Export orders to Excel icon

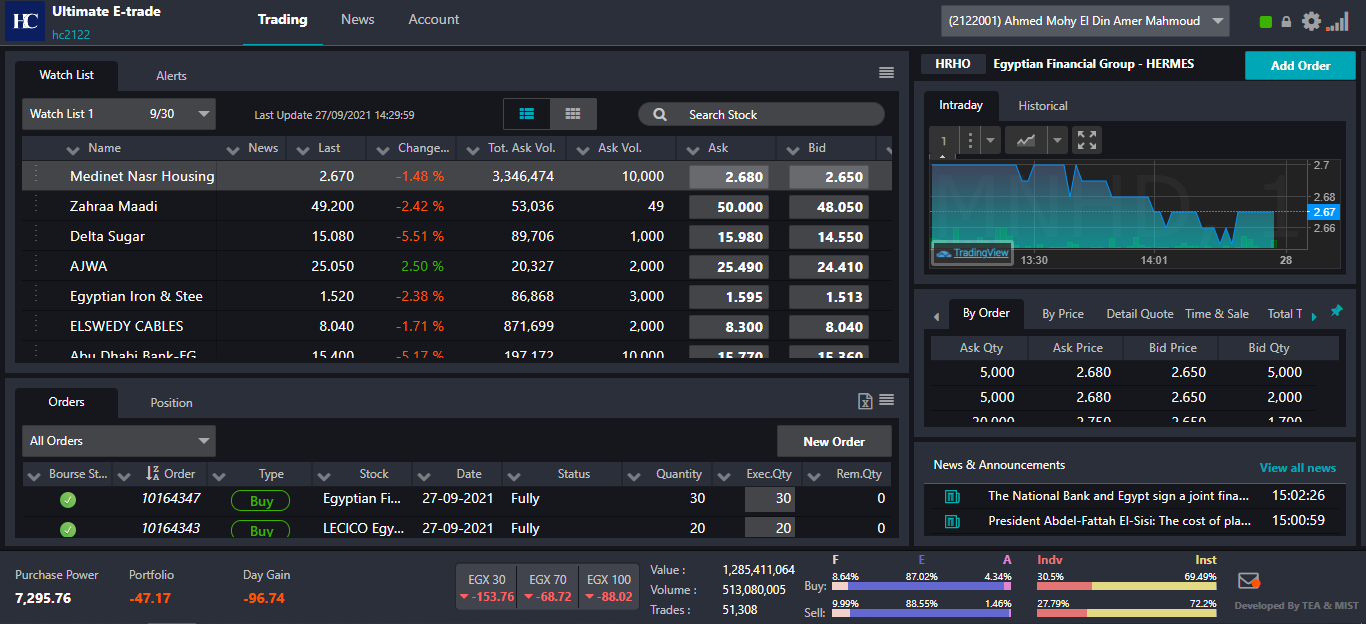(x=866, y=401)
